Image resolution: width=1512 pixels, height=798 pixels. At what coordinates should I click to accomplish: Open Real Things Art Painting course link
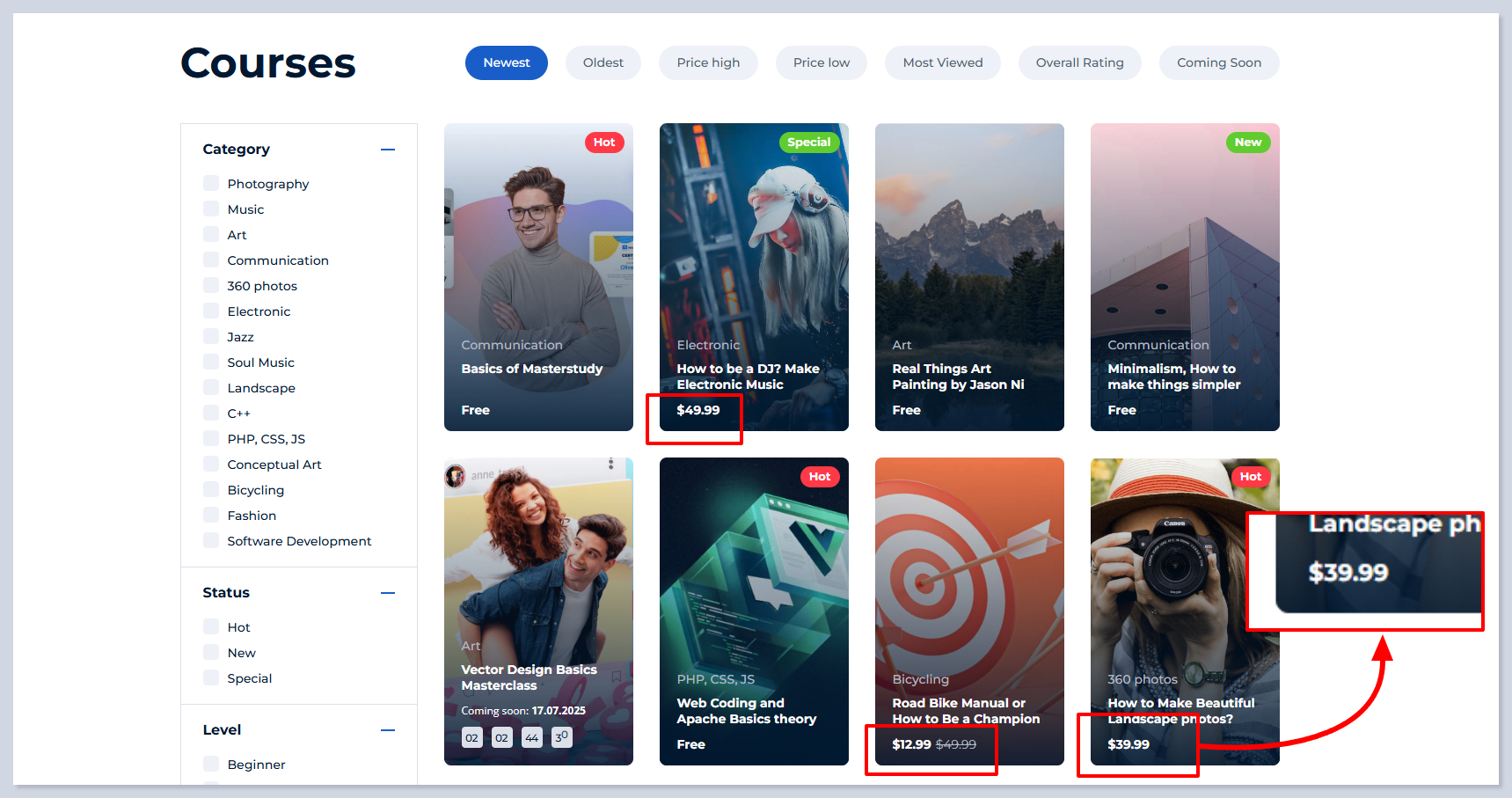(957, 377)
